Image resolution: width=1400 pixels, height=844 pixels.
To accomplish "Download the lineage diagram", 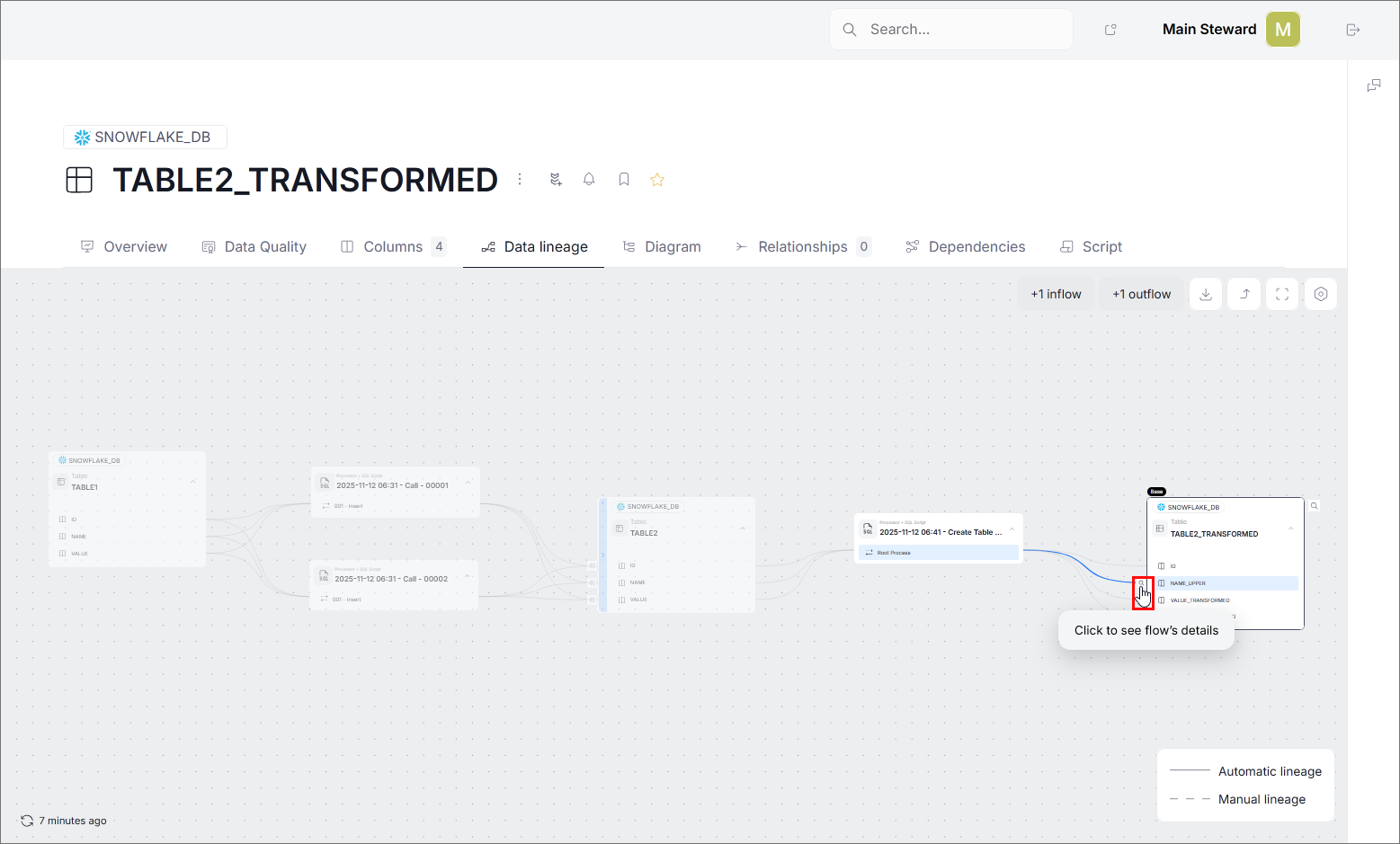I will click(x=1205, y=294).
